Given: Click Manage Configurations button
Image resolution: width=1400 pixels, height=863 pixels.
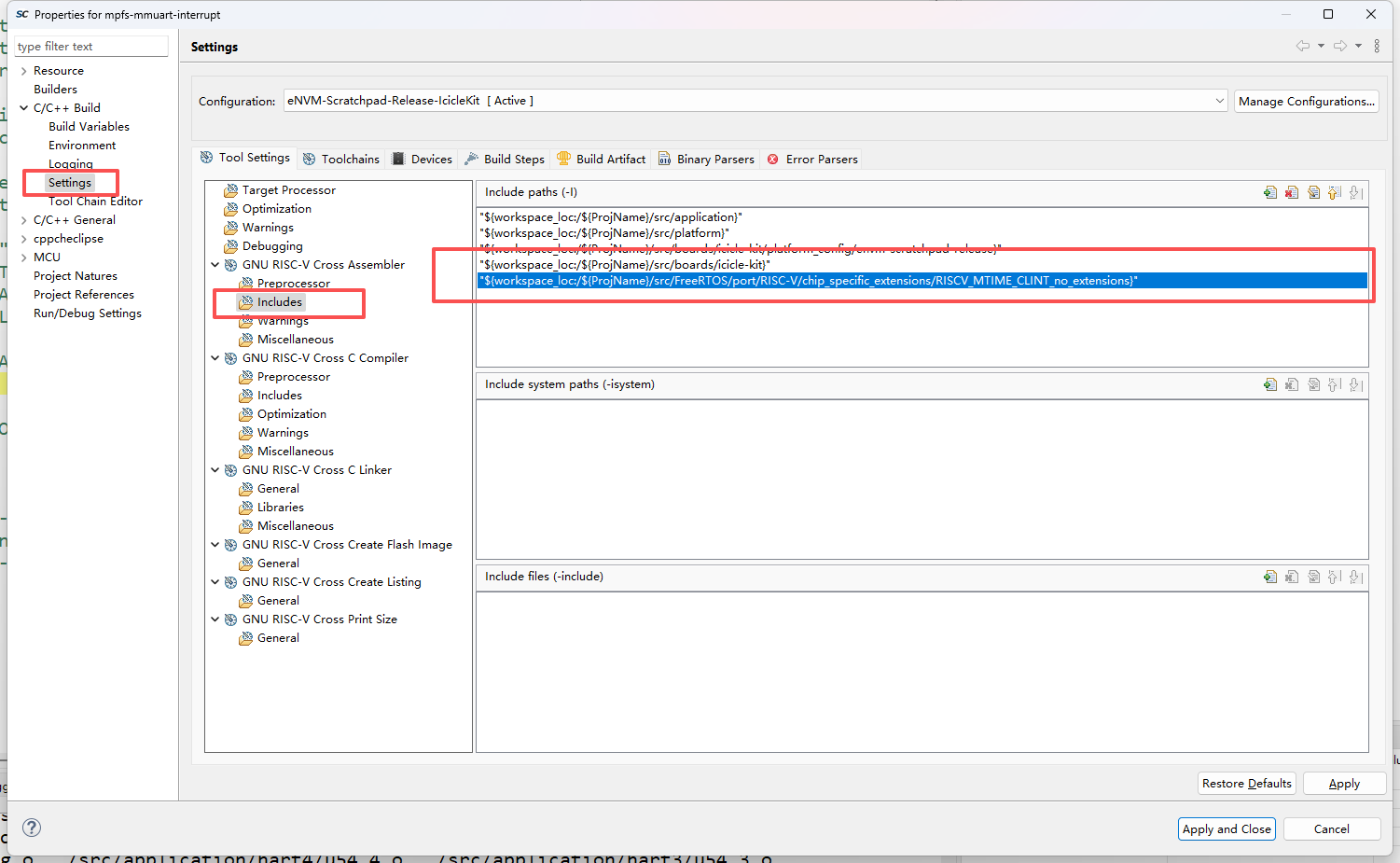Looking at the screenshot, I should pos(1307,101).
